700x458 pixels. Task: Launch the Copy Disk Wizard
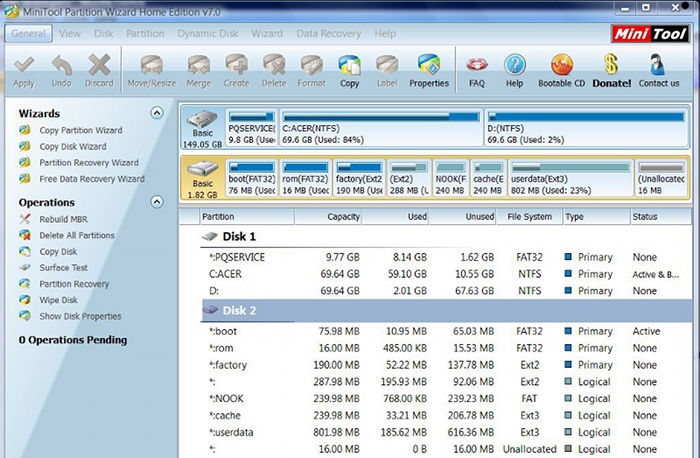pos(73,146)
